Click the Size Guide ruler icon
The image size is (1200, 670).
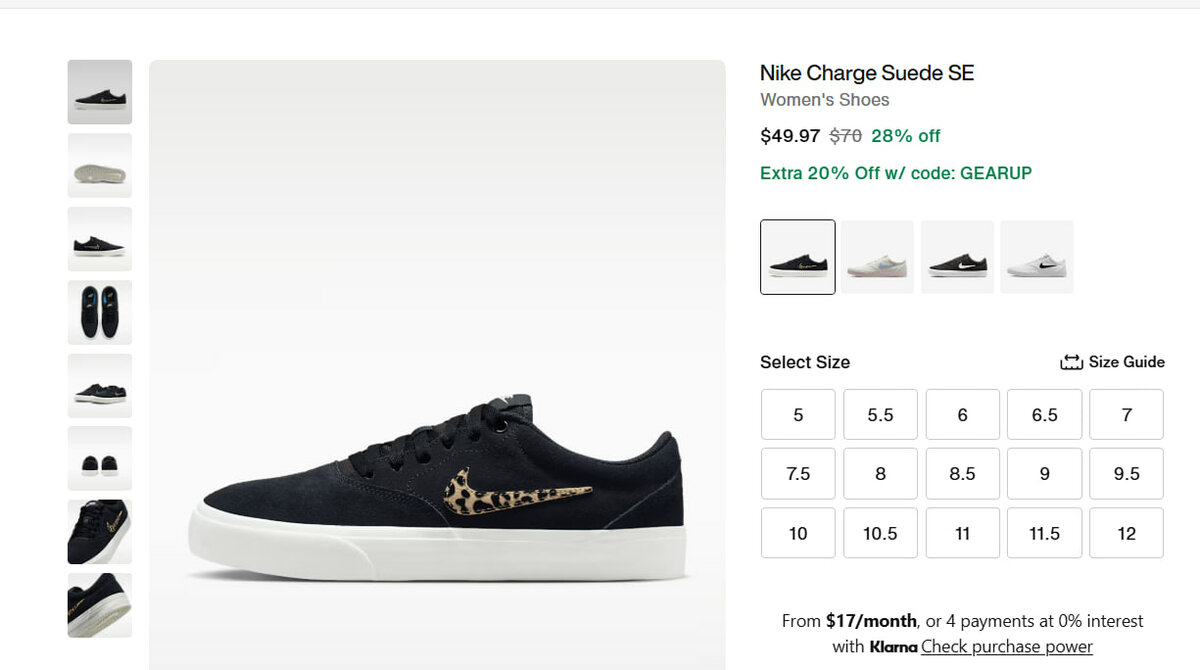1071,362
